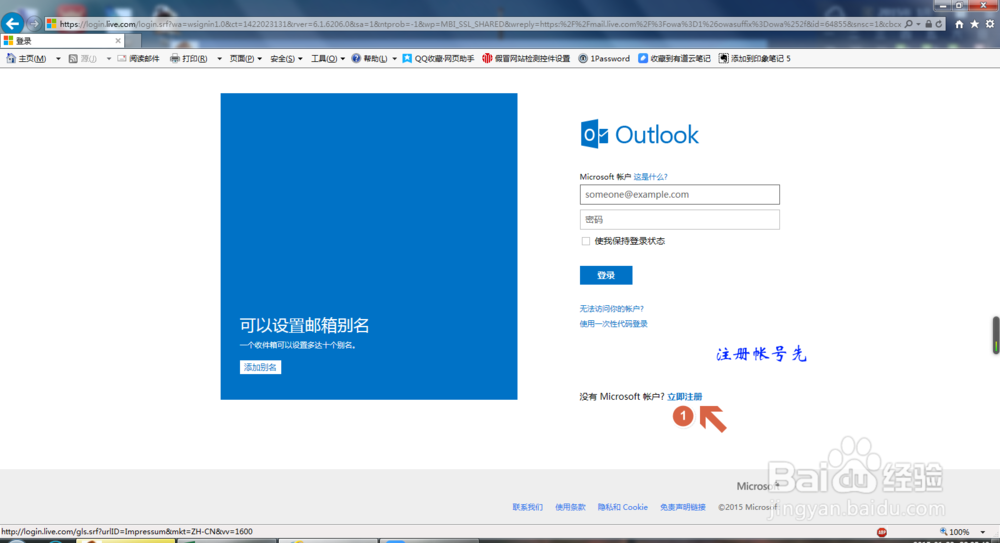Click the red ABP Adblock icon in status bar
Image resolution: width=1000 pixels, height=543 pixels.
881,532
